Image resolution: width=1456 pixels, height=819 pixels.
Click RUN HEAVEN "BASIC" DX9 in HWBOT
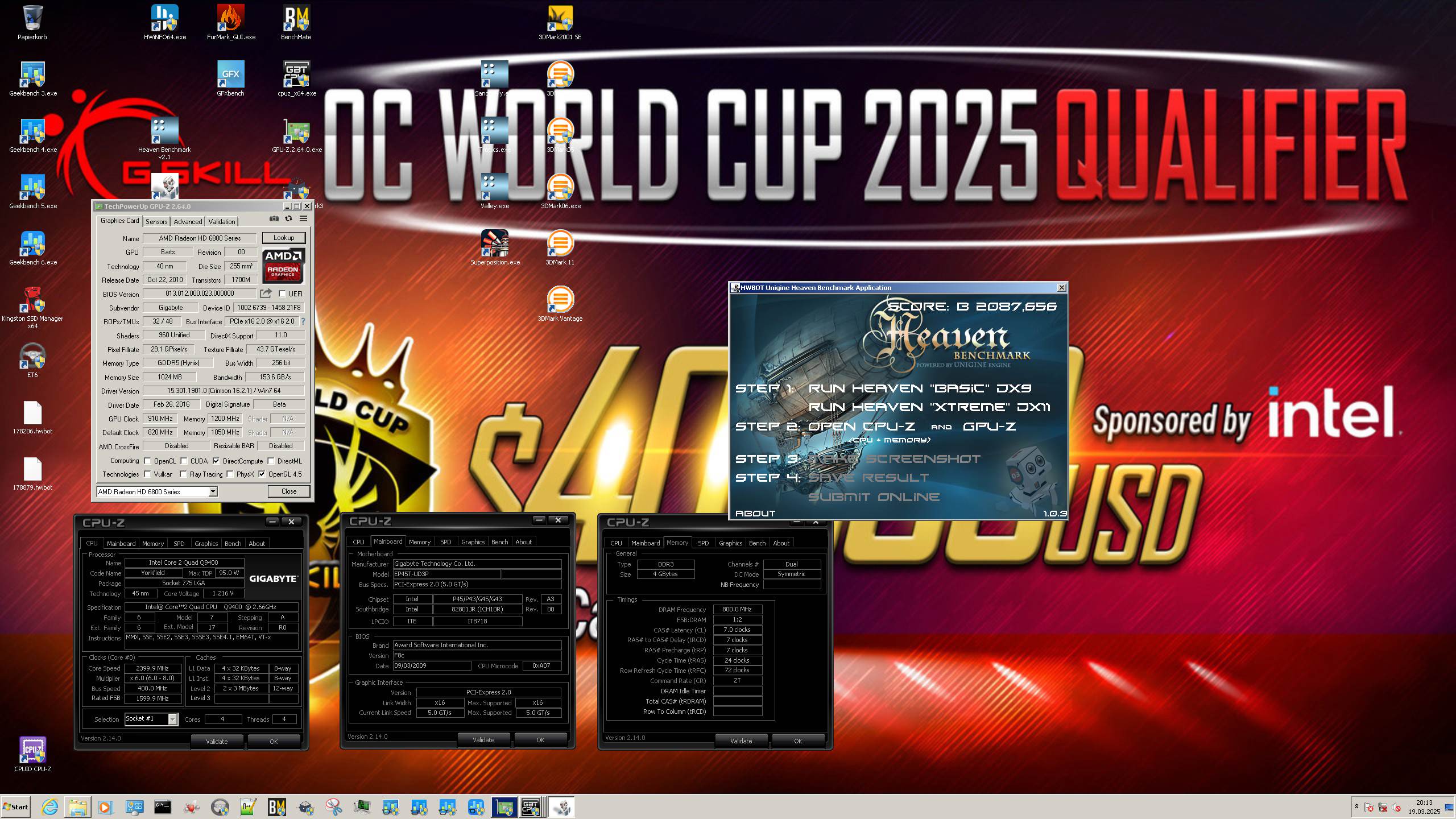point(920,388)
